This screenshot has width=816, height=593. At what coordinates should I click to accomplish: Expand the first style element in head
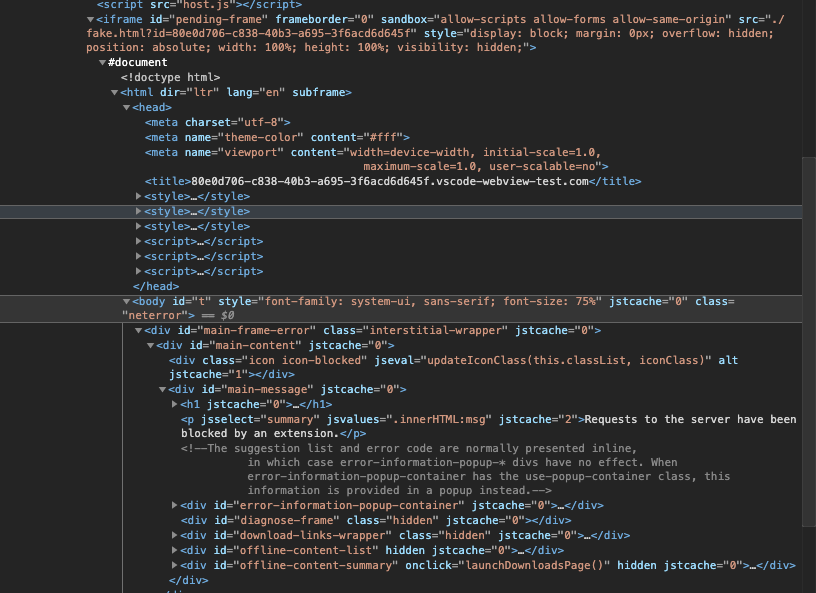pos(137,196)
